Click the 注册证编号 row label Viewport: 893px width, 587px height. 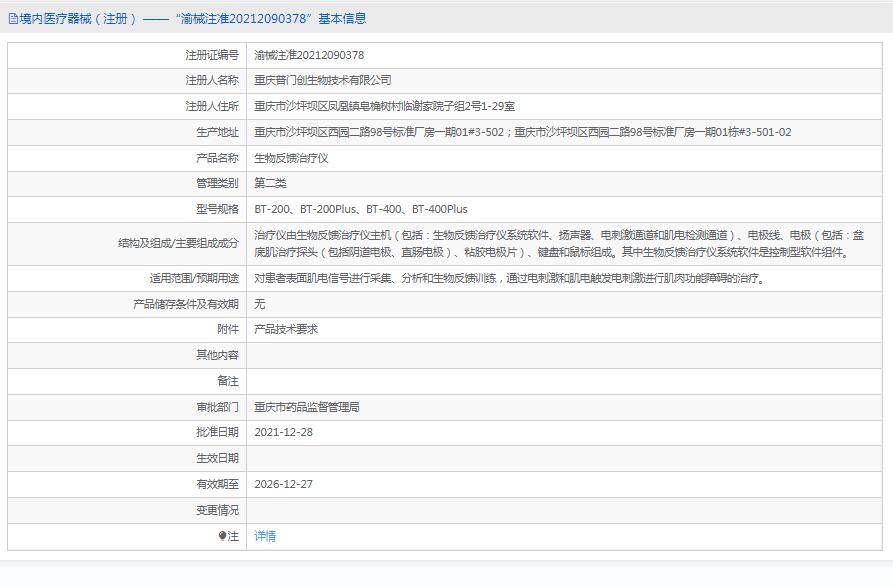(211, 55)
